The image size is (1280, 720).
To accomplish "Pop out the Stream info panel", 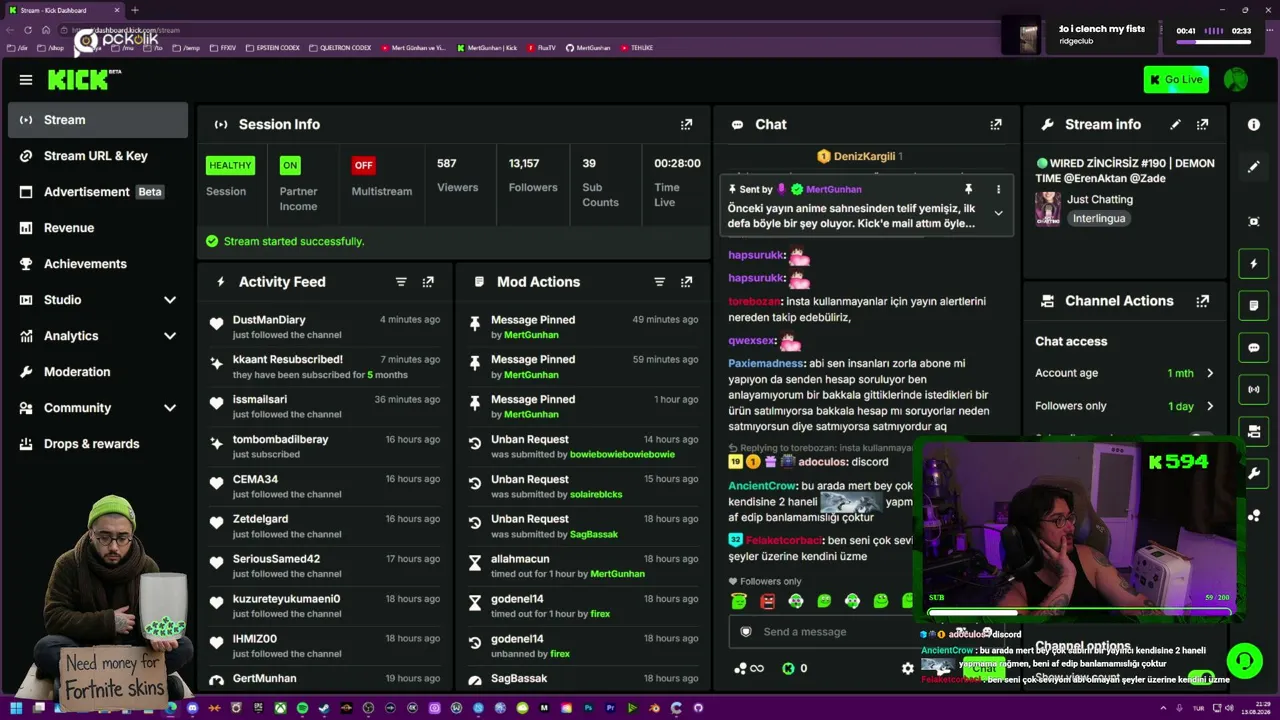I will pyautogui.click(x=1202, y=124).
